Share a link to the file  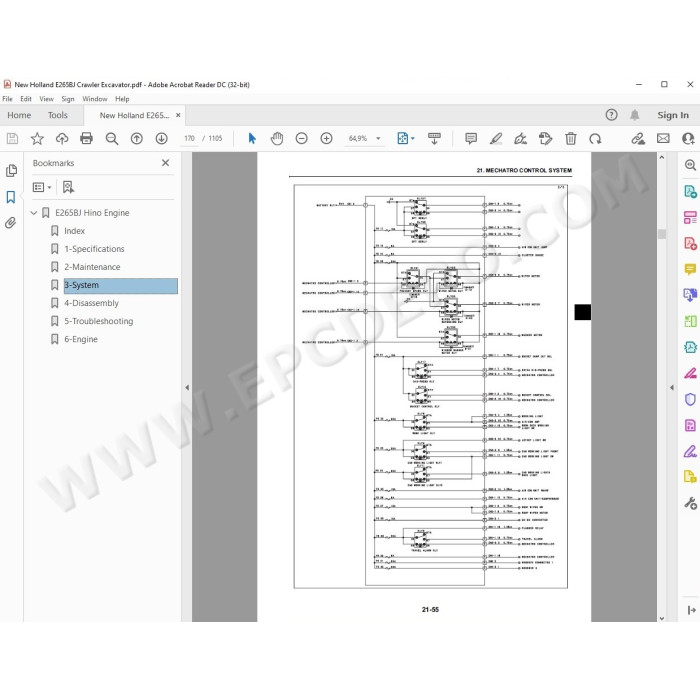click(x=638, y=138)
